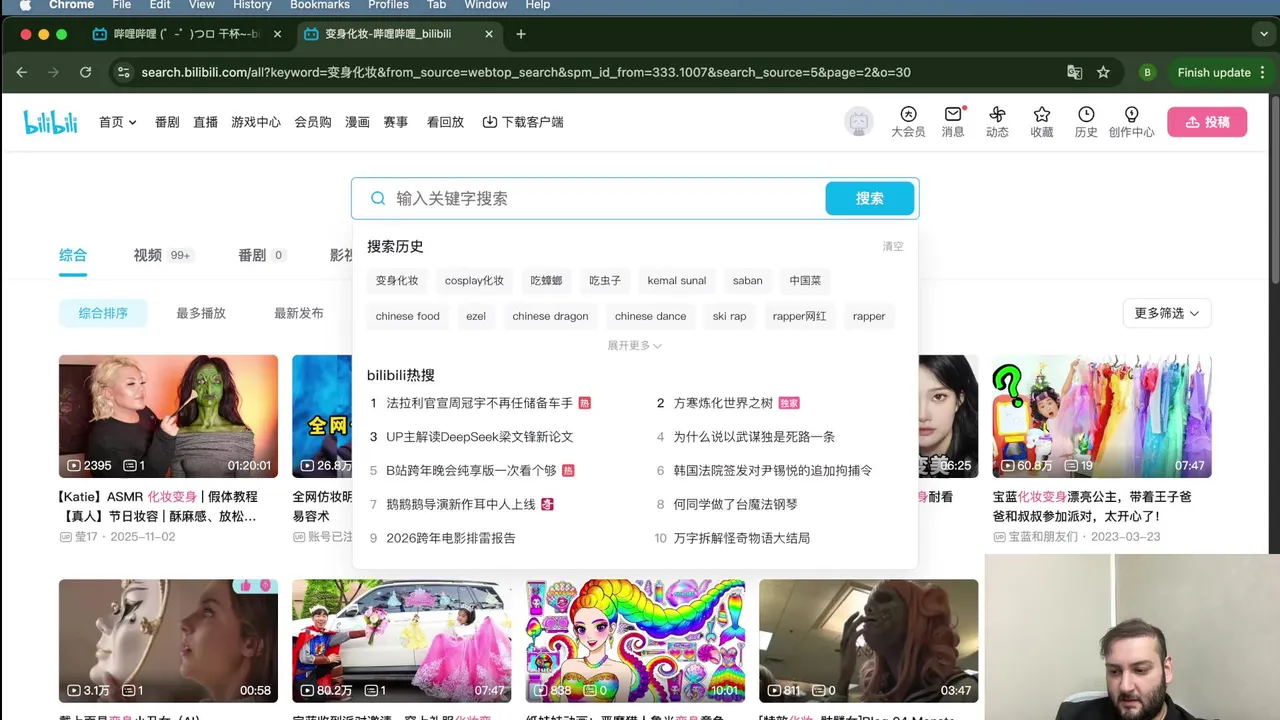This screenshot has width=1280, height=720.
Task: Close the 变身化妆 tab
Action: (x=489, y=34)
